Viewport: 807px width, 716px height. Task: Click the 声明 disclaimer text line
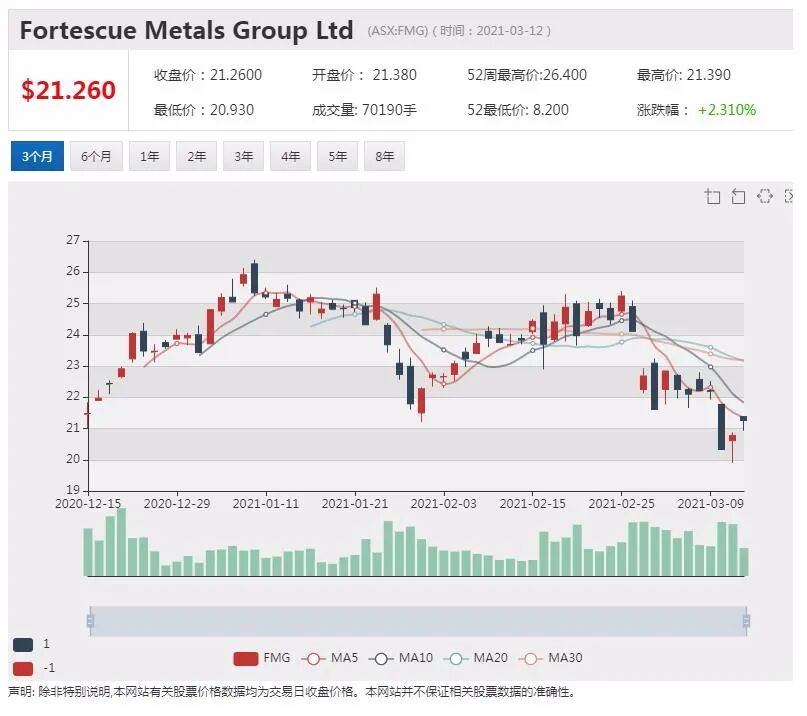pos(291,692)
